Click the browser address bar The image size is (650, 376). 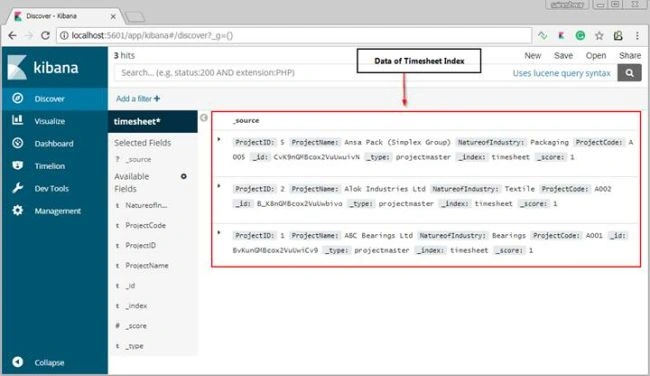click(x=294, y=36)
